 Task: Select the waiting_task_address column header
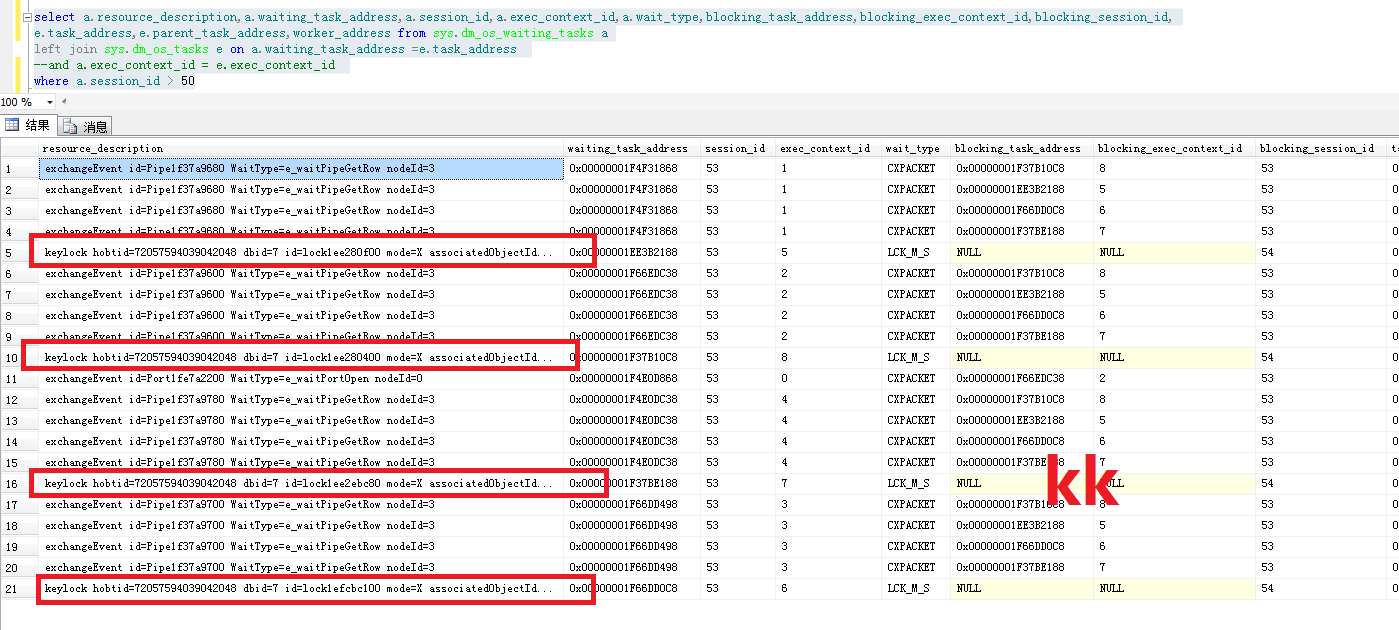coord(627,148)
